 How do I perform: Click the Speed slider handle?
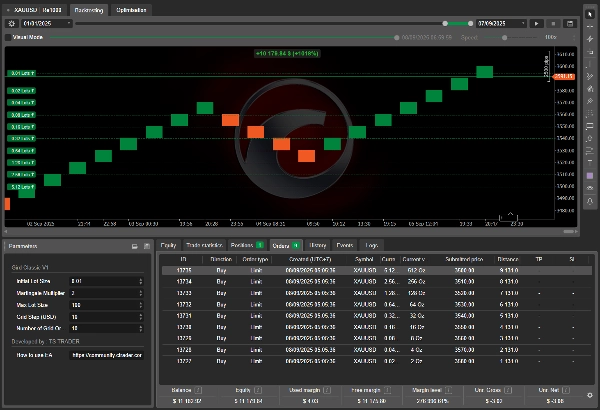click(x=505, y=38)
